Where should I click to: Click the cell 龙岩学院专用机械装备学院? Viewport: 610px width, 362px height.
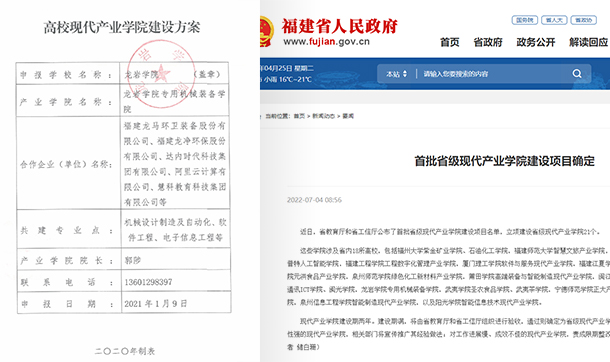[174, 101]
